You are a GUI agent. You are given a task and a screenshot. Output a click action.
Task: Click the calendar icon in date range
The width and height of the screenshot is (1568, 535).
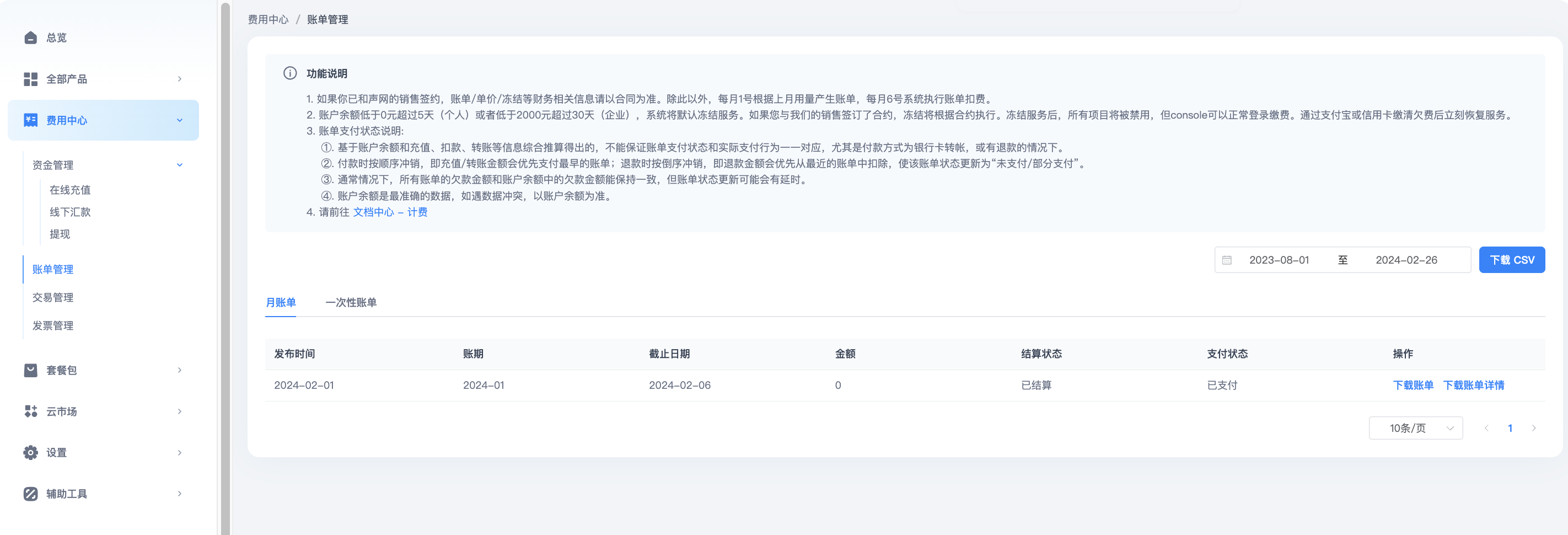(x=1227, y=260)
